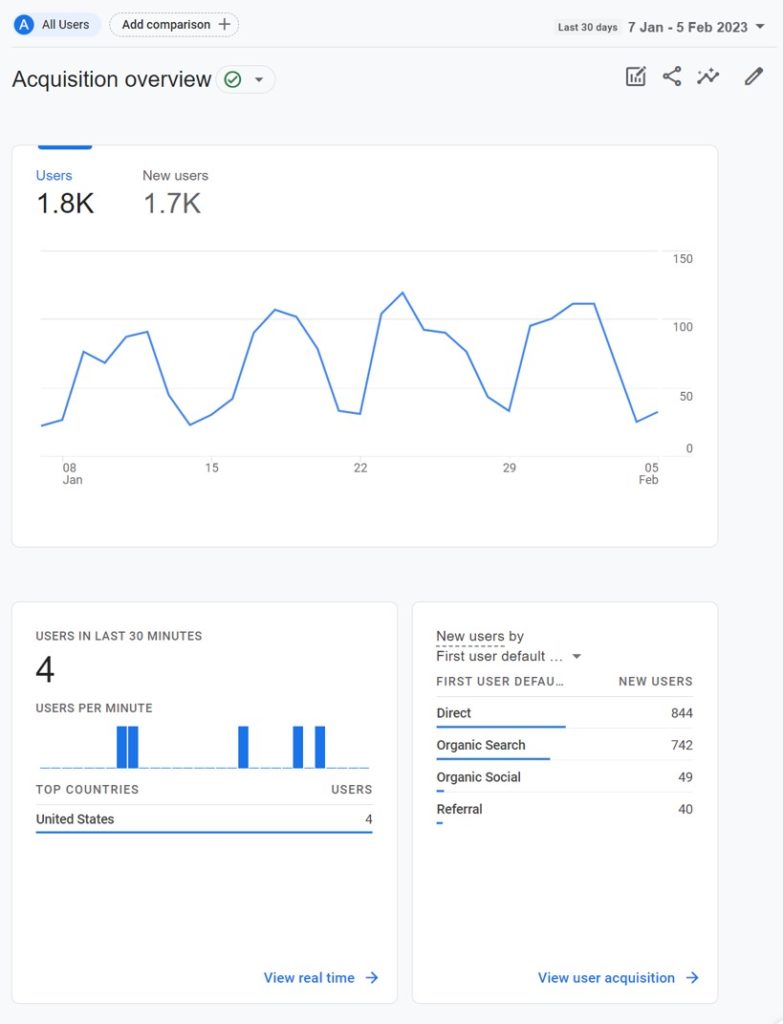Click the All Users comparison chip
783x1024 pixels.
coord(55,24)
